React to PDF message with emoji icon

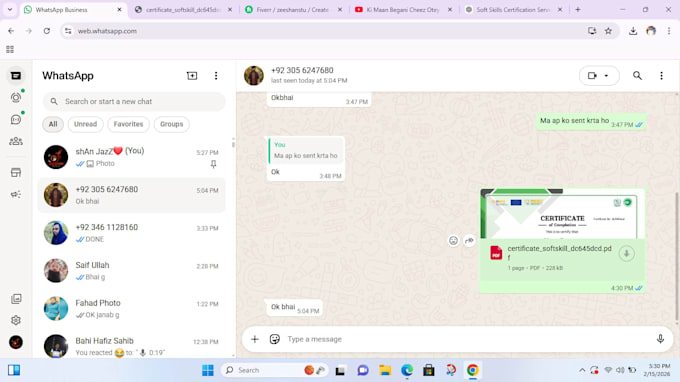pos(453,241)
